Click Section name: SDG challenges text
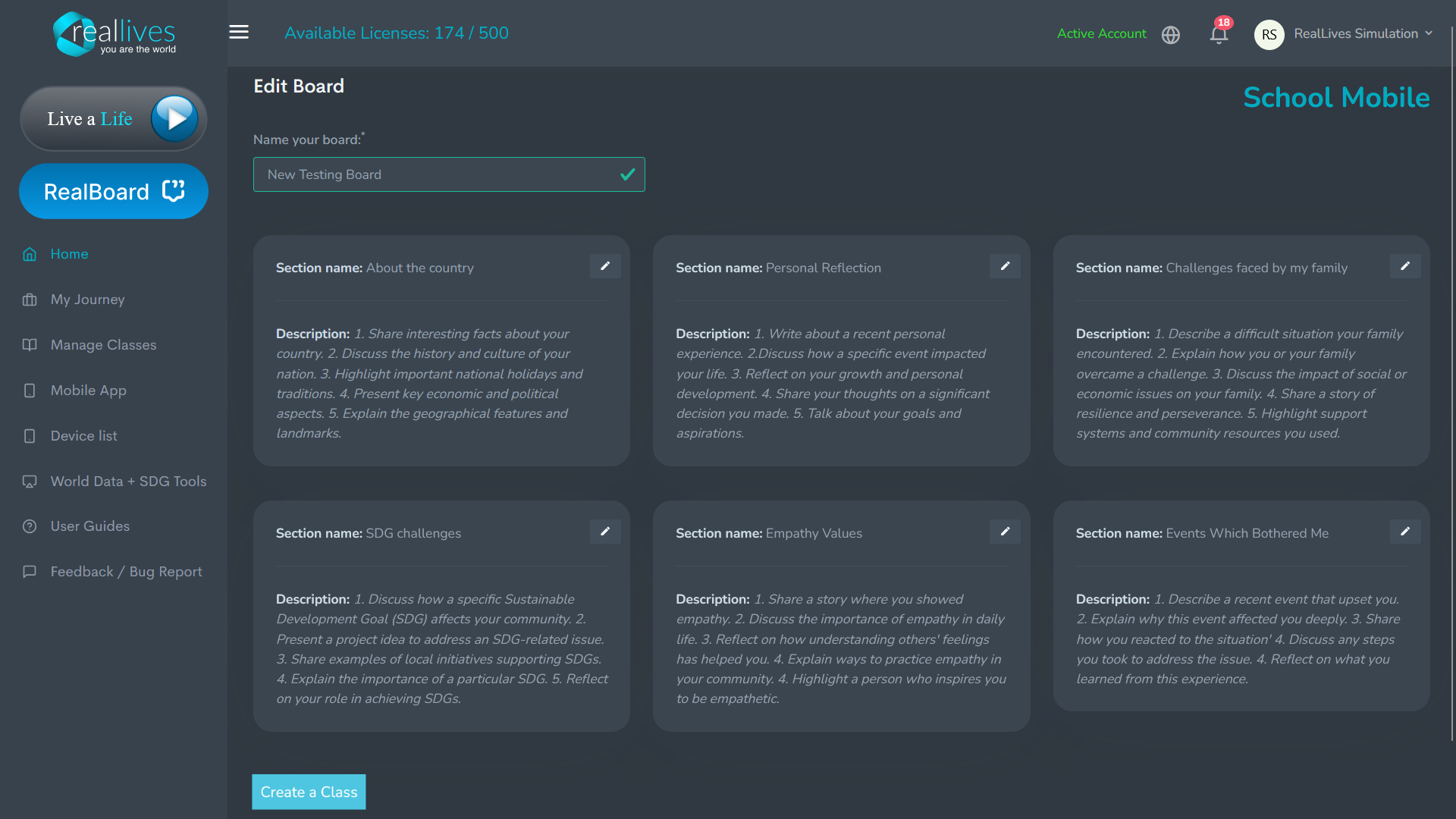The height and width of the screenshot is (819, 1456). 369,533
